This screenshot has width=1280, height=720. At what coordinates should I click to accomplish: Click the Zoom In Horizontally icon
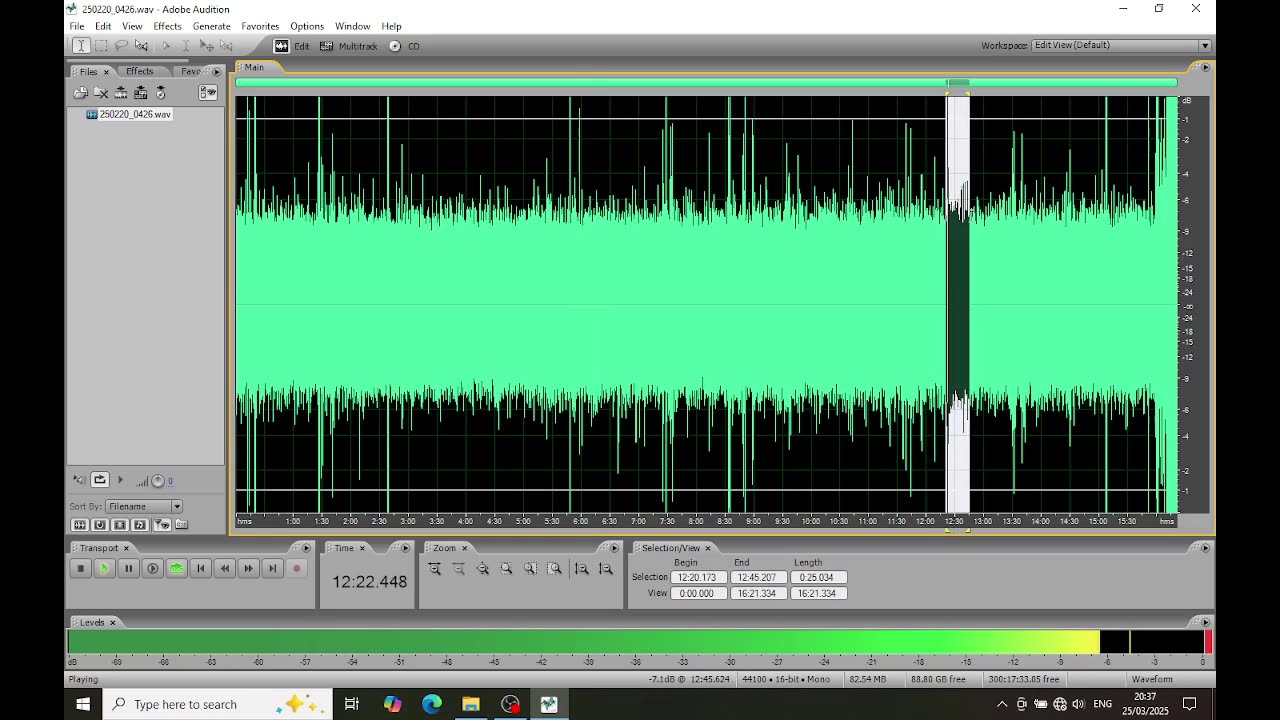coord(435,569)
